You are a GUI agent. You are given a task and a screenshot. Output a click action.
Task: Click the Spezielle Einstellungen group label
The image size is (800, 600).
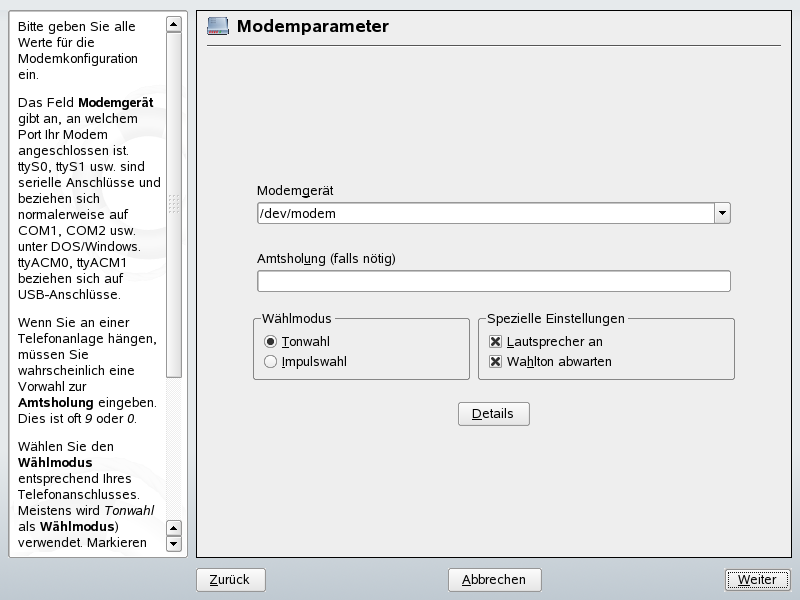(556, 319)
